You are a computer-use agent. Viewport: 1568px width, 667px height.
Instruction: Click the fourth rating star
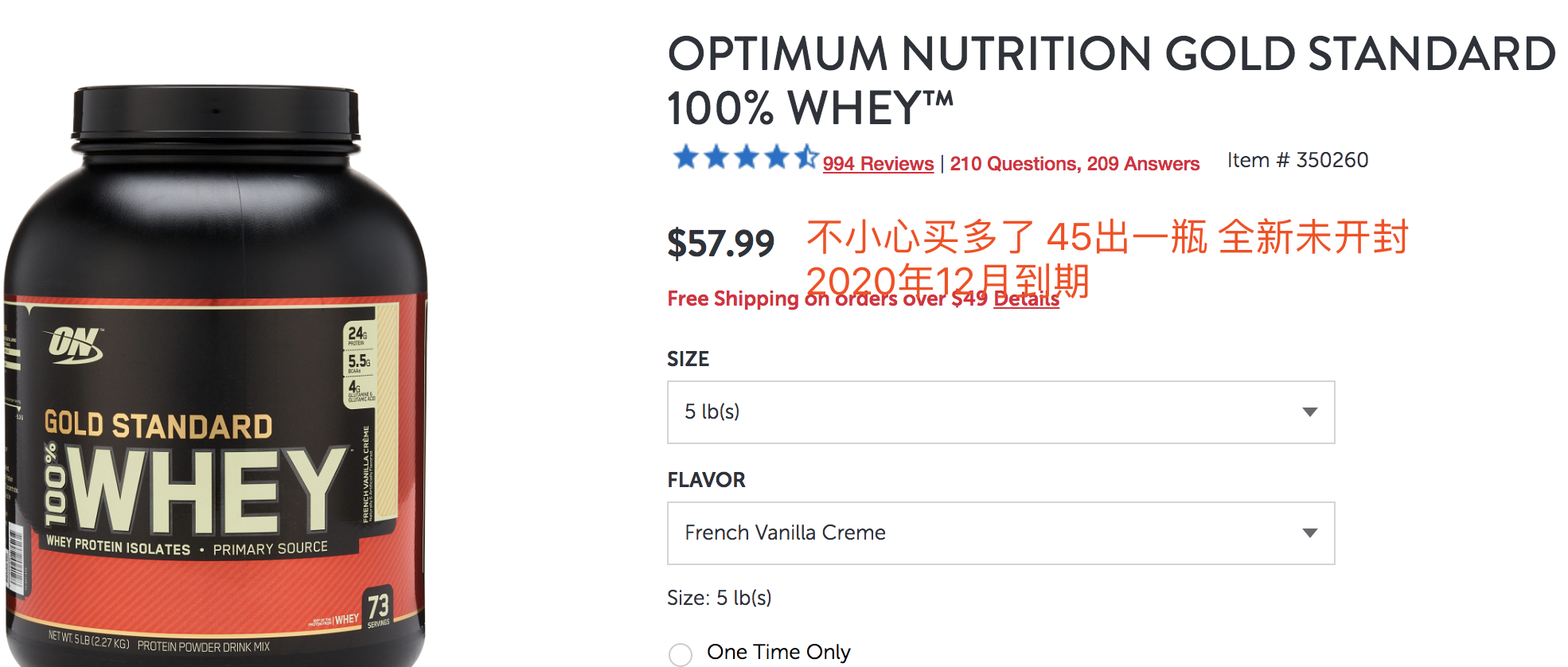[x=777, y=157]
